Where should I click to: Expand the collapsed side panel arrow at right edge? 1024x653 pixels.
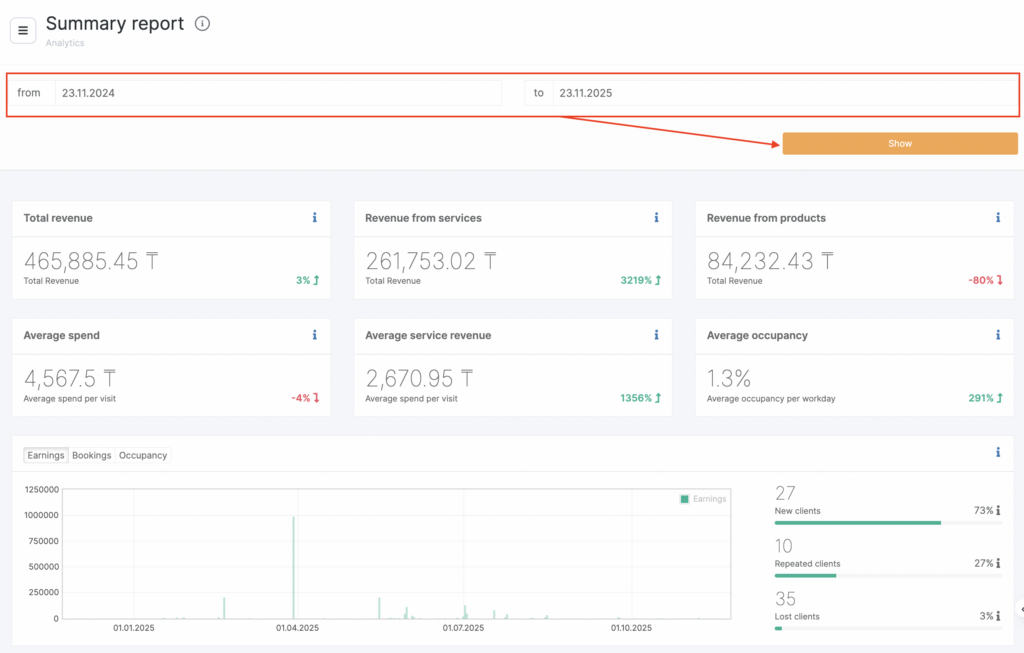1019,609
